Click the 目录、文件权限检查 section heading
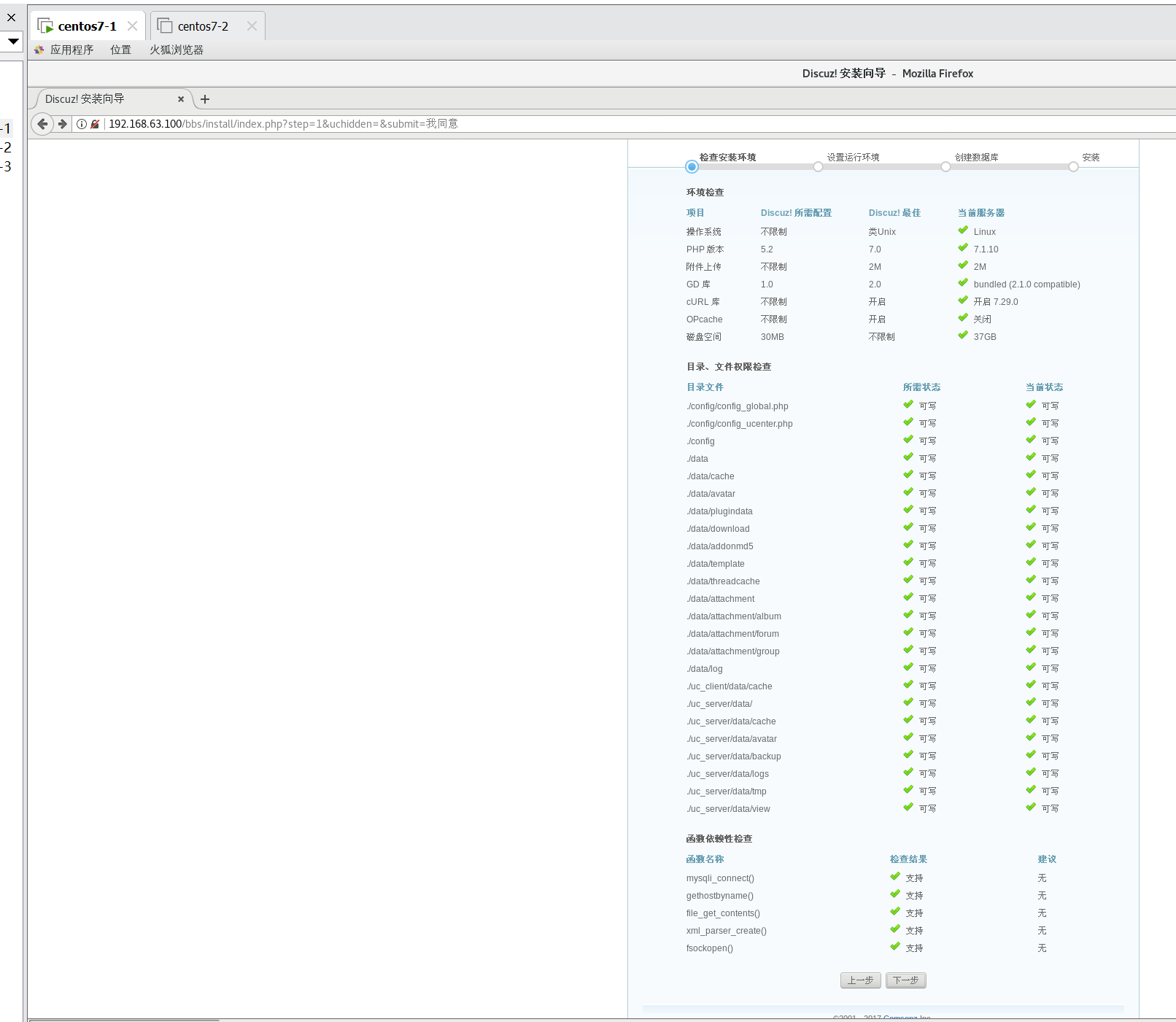Image resolution: width=1176 pixels, height=1022 pixels. [729, 367]
